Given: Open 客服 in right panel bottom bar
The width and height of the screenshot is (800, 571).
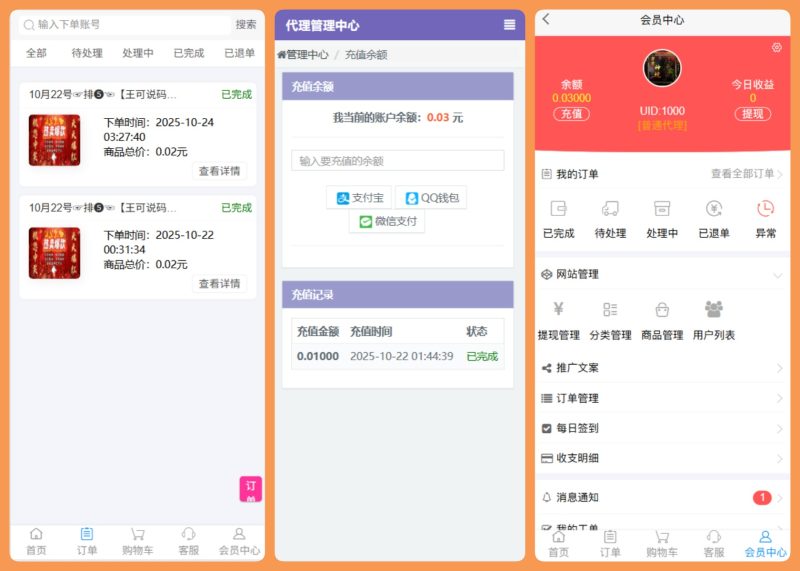Looking at the screenshot, I should pos(714,544).
